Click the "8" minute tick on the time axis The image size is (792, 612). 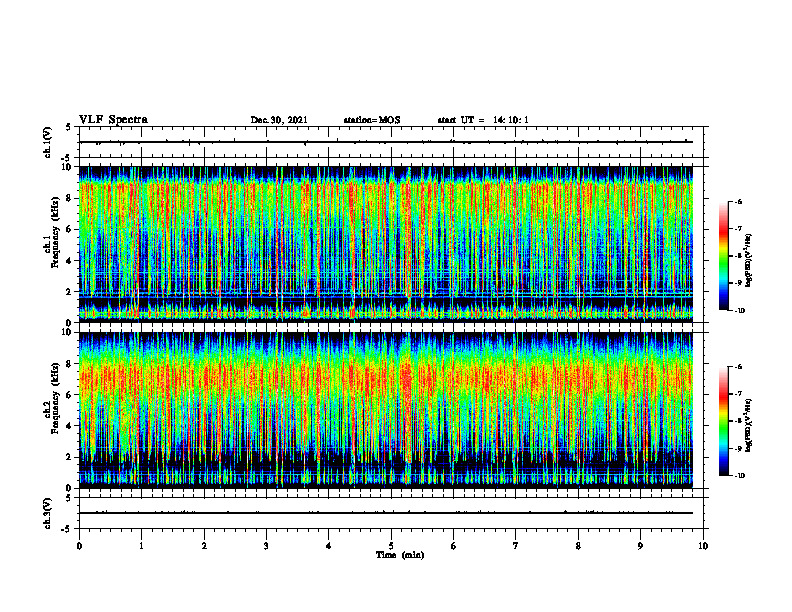[578, 546]
